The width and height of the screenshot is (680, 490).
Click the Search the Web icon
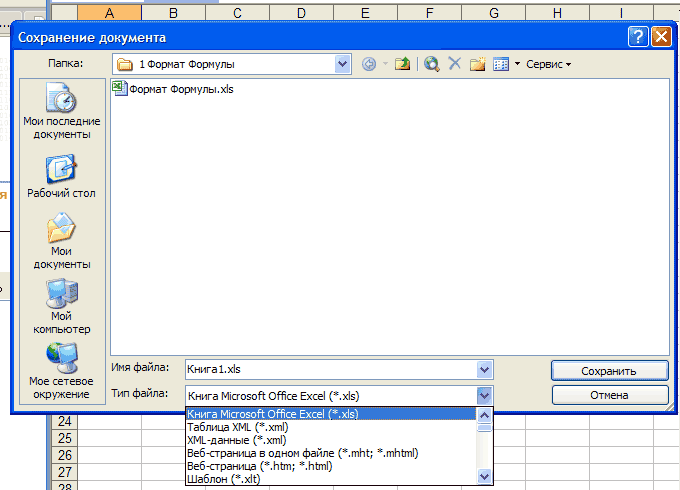pos(432,64)
